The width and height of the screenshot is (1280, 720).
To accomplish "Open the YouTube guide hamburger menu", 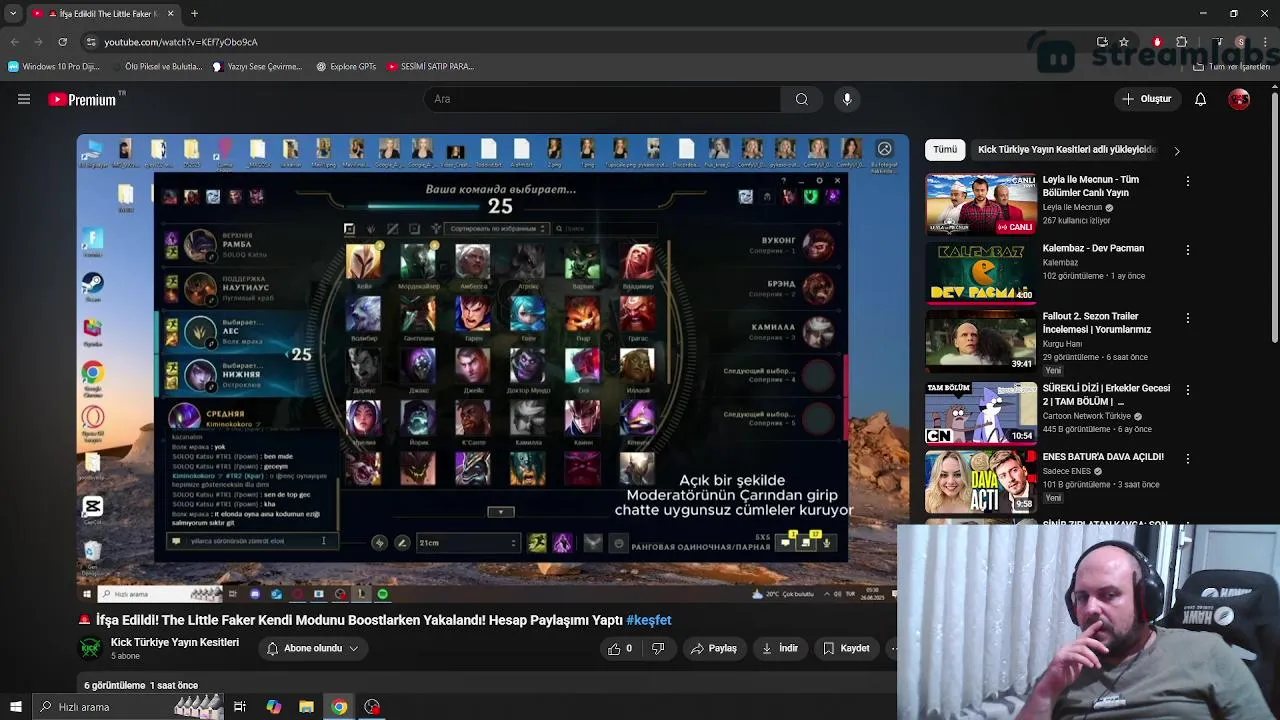I will (24, 99).
